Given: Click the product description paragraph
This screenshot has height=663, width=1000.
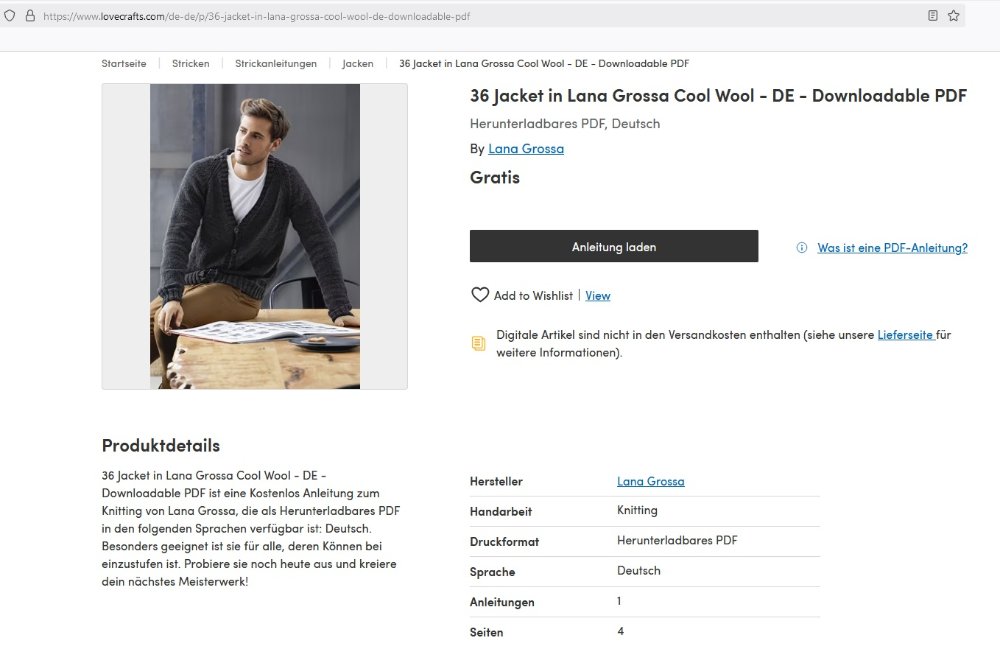Looking at the screenshot, I should pos(251,528).
